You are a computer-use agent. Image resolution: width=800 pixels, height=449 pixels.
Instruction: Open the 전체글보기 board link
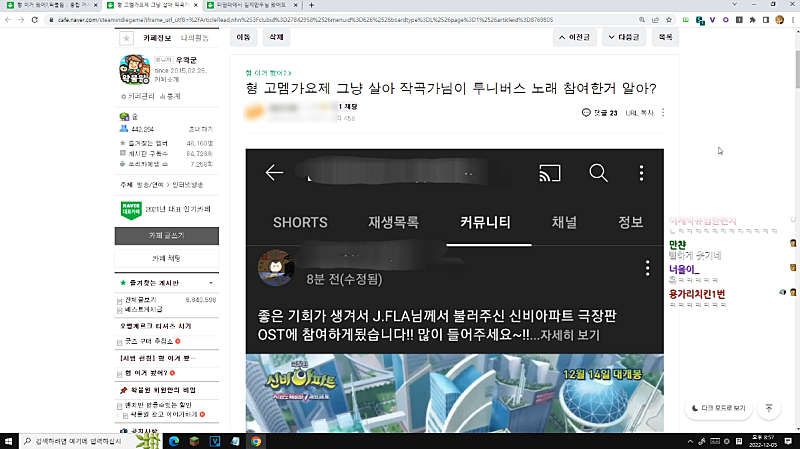[x=139, y=299]
